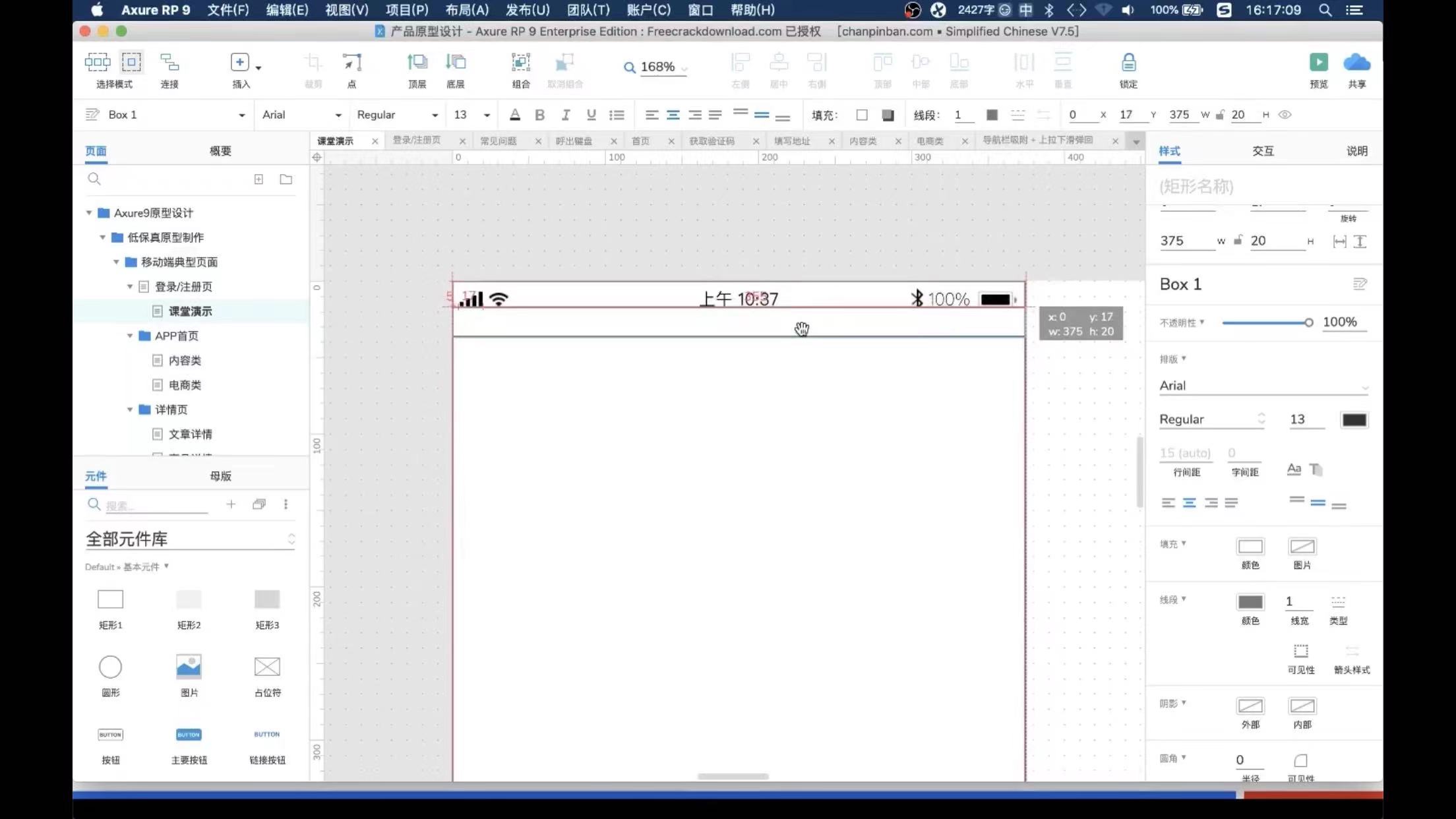This screenshot has height=819, width=1456.
Task: Open the 母版 (Masters) tab
Action: pos(220,476)
